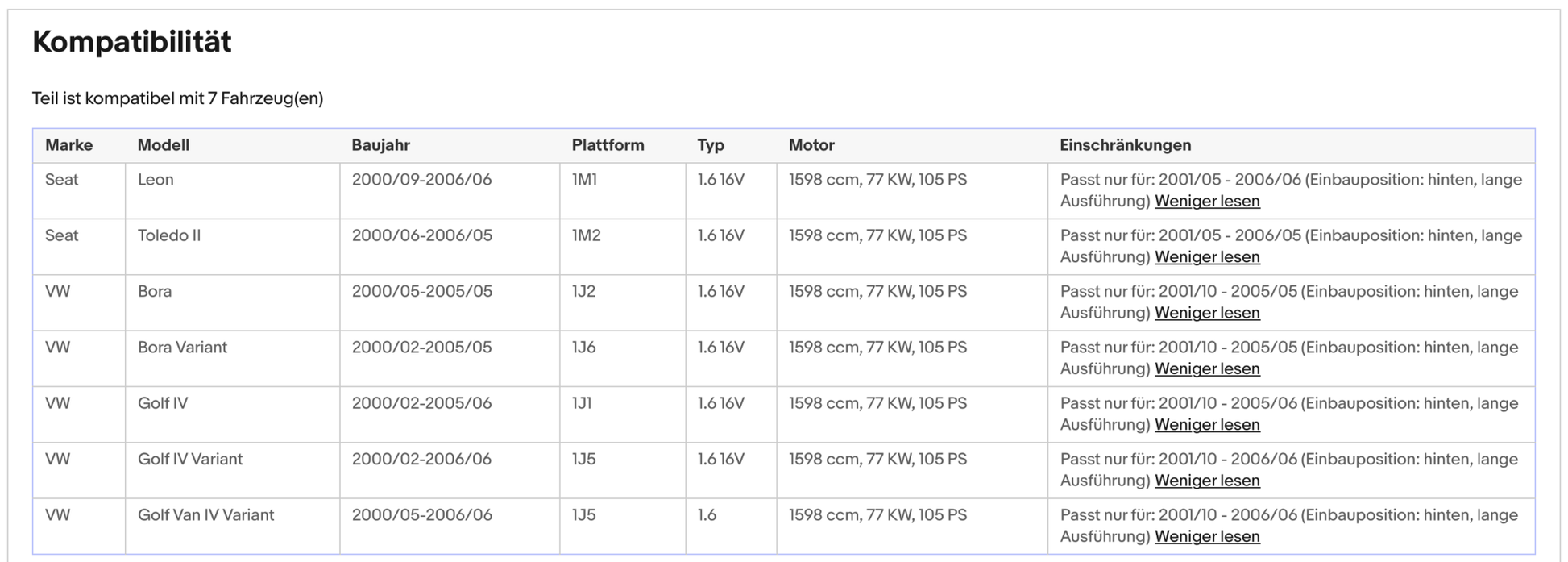Click 'Weniger lesen' for Golf IV Variant 1.6 16V

[1206, 481]
